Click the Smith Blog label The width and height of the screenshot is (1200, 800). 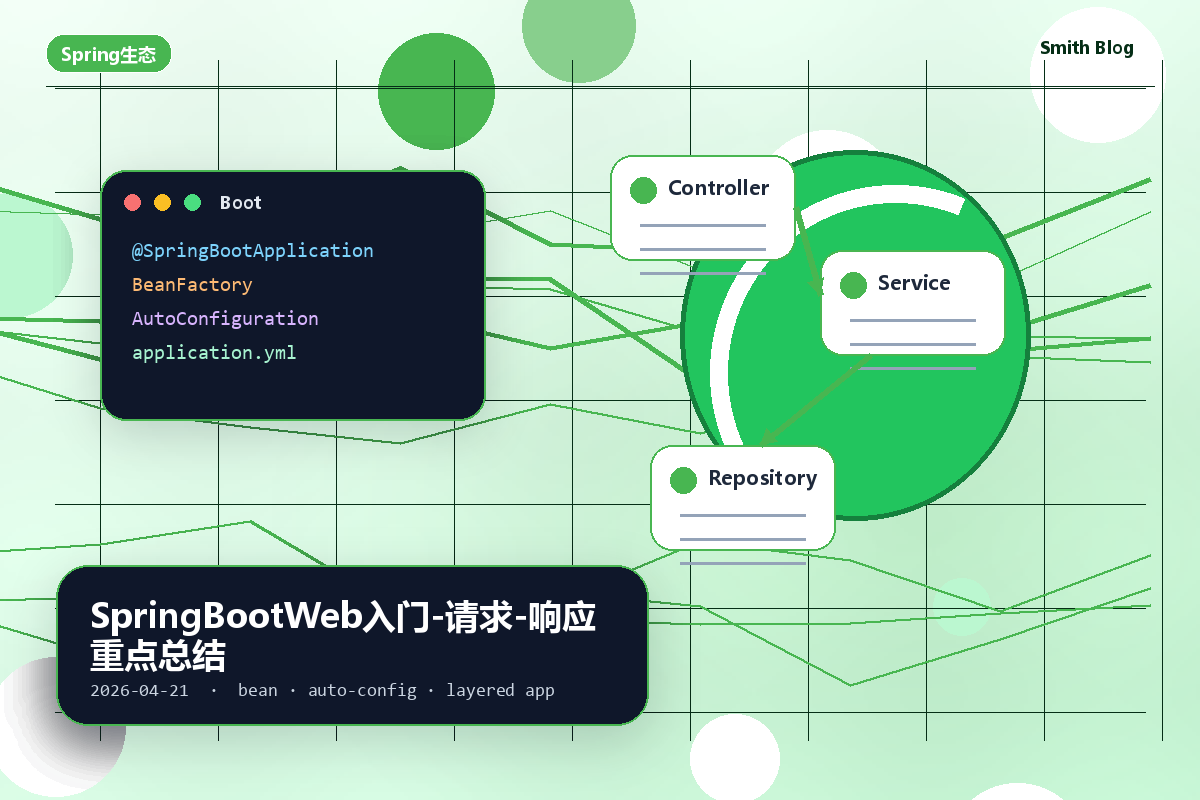coord(1087,48)
